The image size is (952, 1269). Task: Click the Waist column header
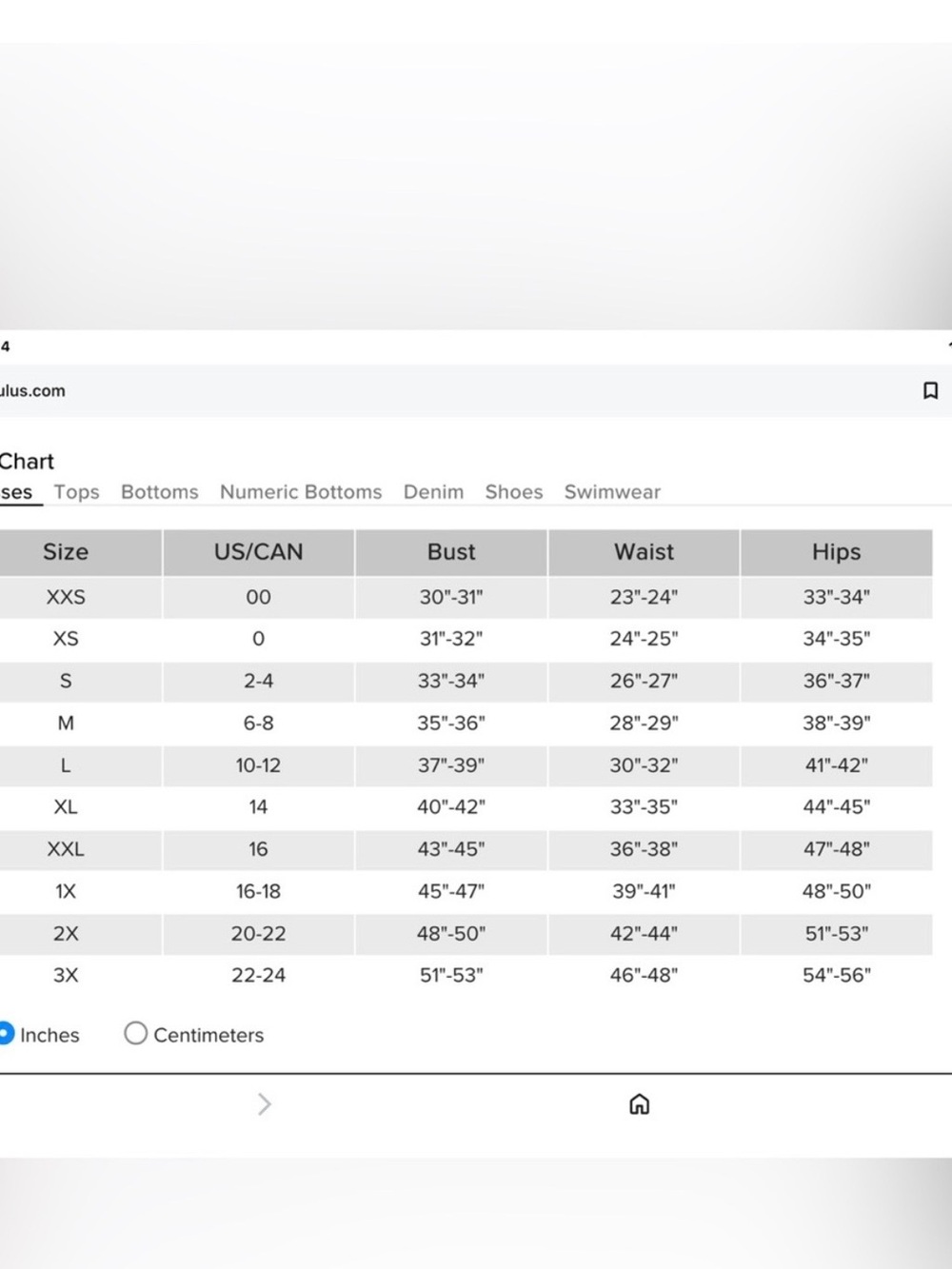644,552
